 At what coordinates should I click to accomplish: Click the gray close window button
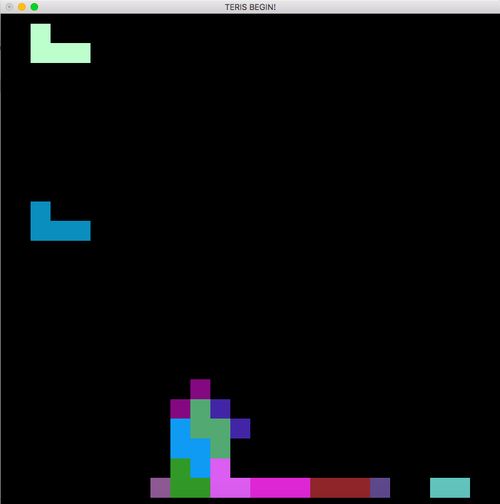tap(9, 7)
